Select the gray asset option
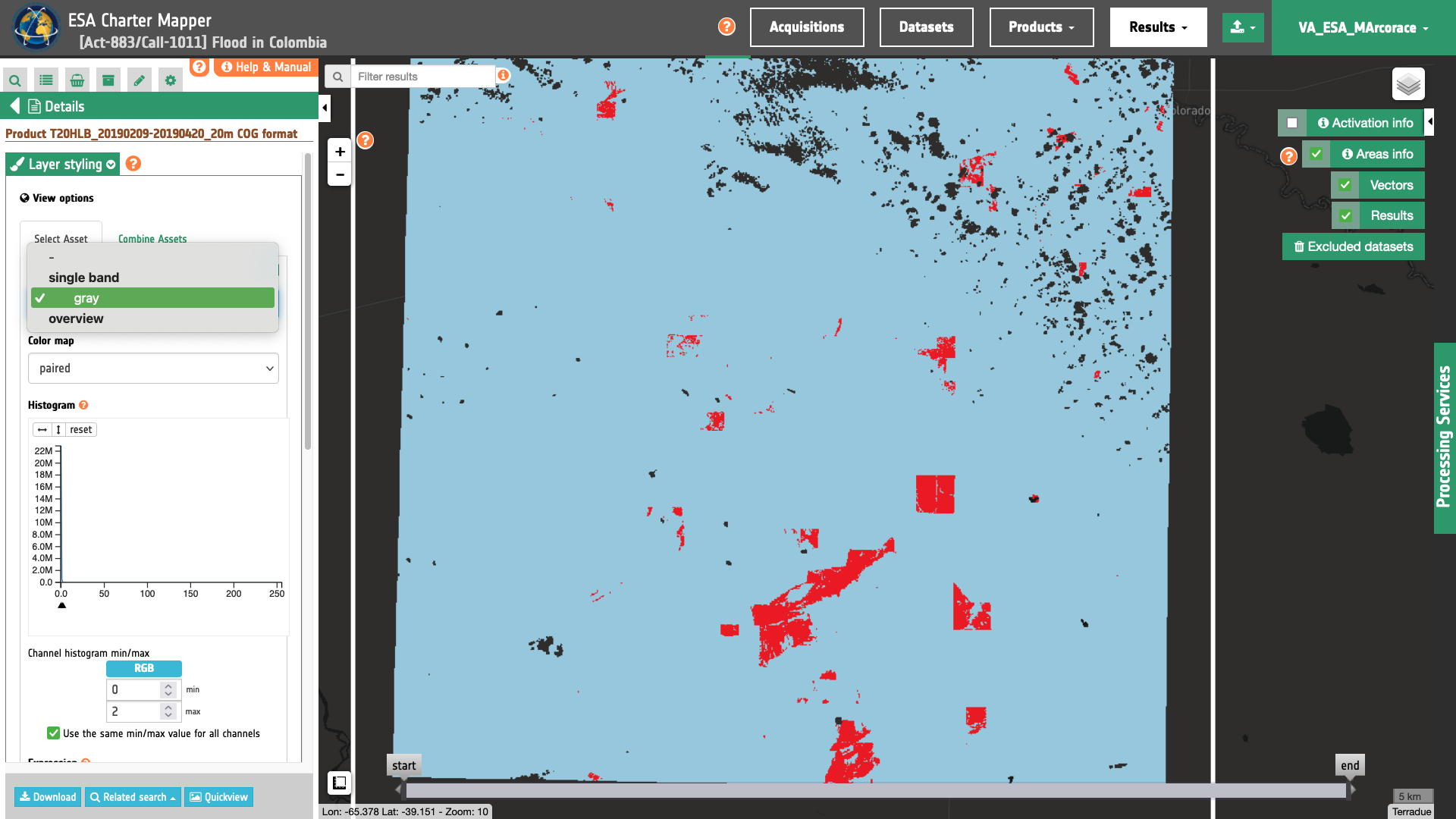This screenshot has width=1456, height=819. click(x=152, y=298)
